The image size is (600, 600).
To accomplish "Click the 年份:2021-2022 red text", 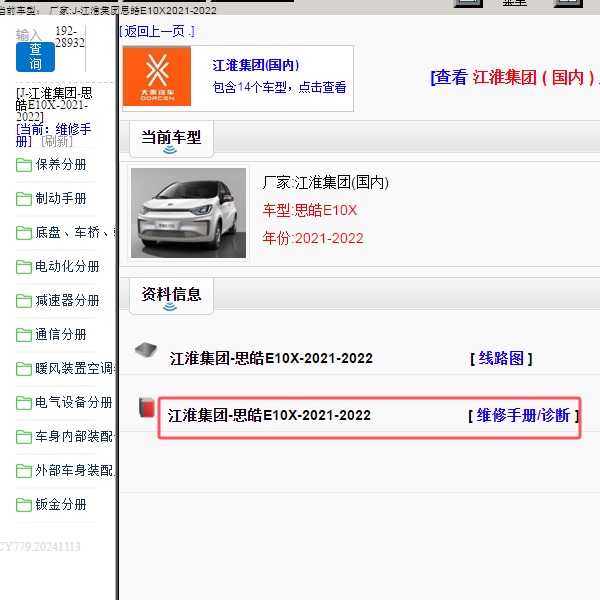I will pos(313,238).
